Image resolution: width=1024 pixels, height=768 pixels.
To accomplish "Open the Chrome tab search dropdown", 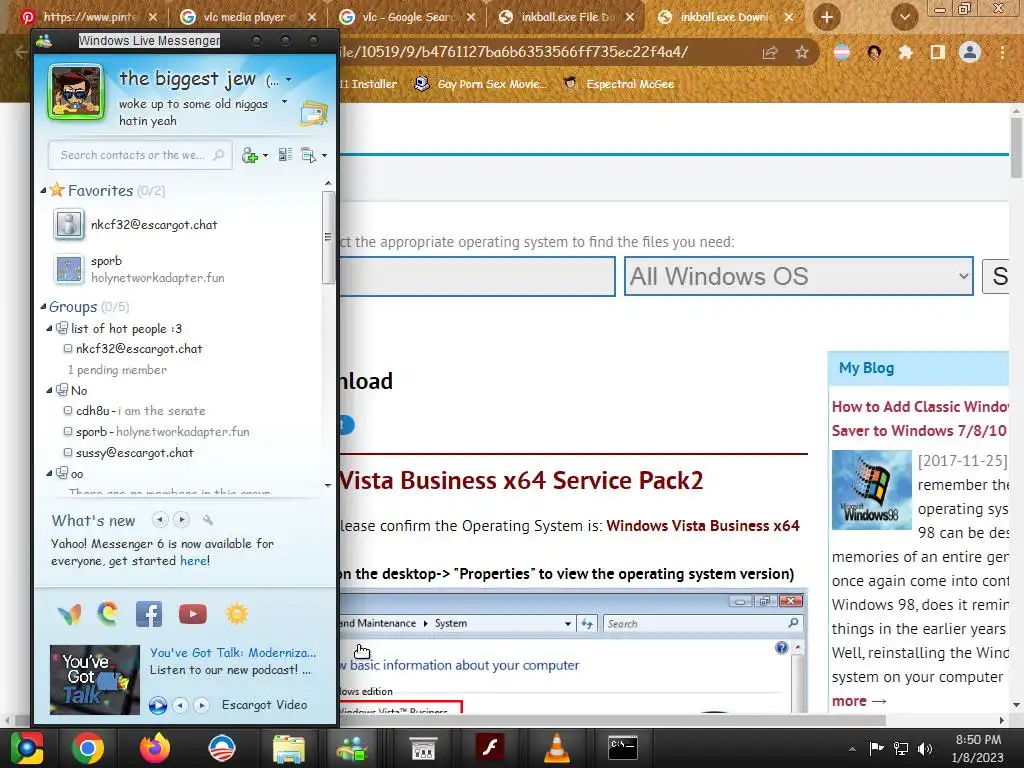I will pyautogui.click(x=904, y=17).
